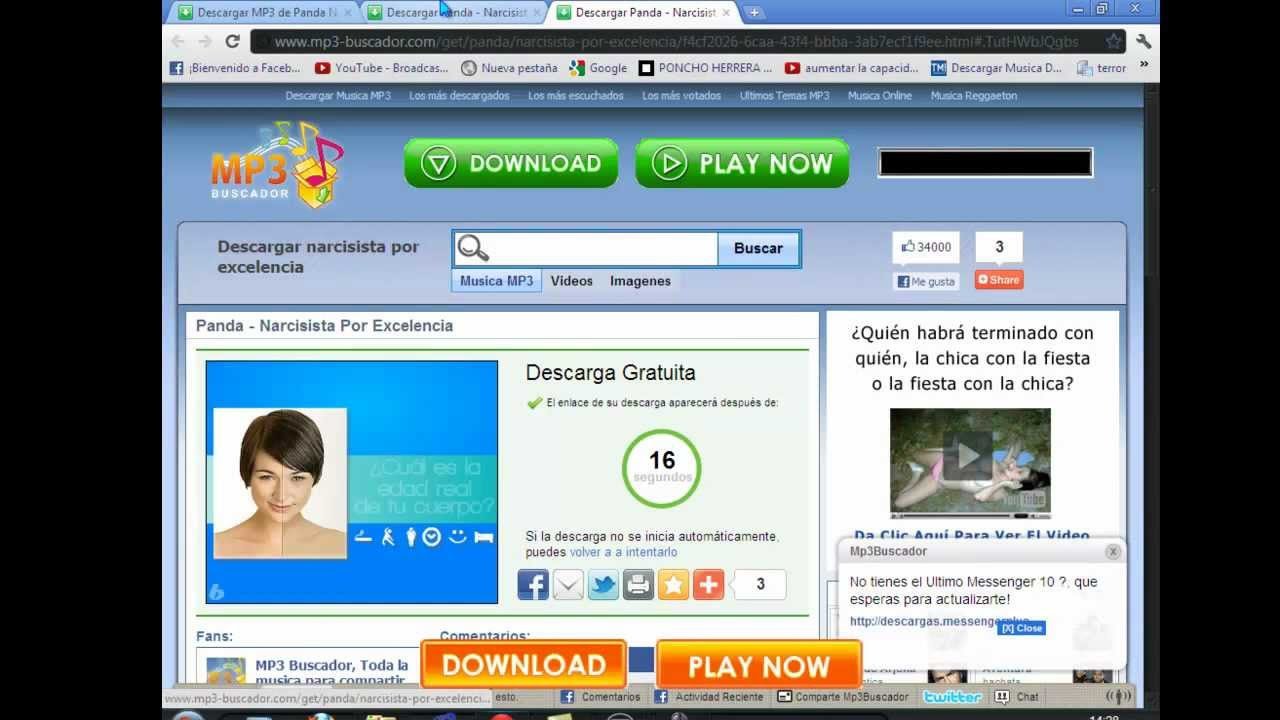Close the Mp3Buscador messenger popup
The image size is (1280, 720).
1113,551
